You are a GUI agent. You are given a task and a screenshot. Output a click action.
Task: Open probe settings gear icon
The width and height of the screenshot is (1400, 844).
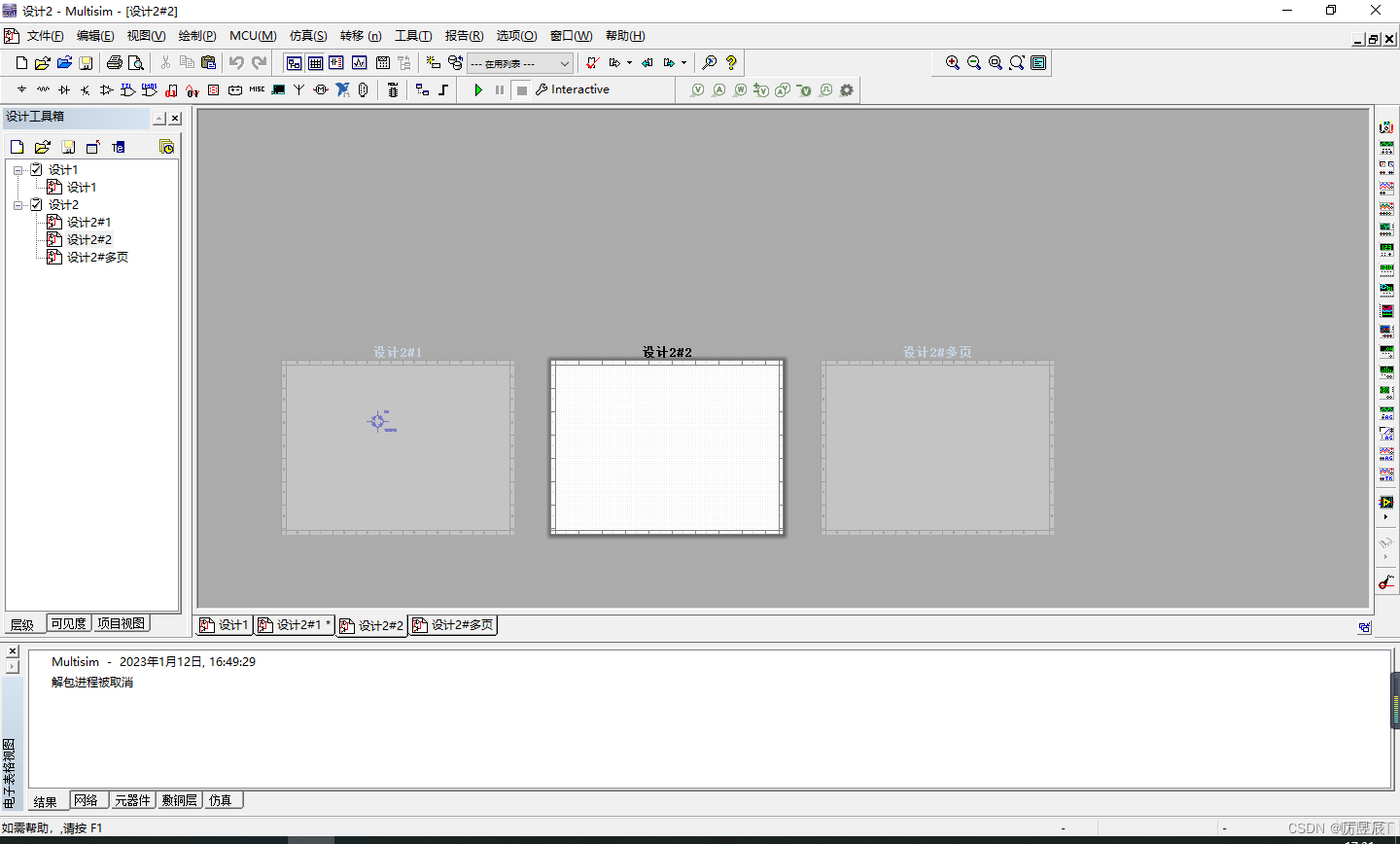[847, 90]
